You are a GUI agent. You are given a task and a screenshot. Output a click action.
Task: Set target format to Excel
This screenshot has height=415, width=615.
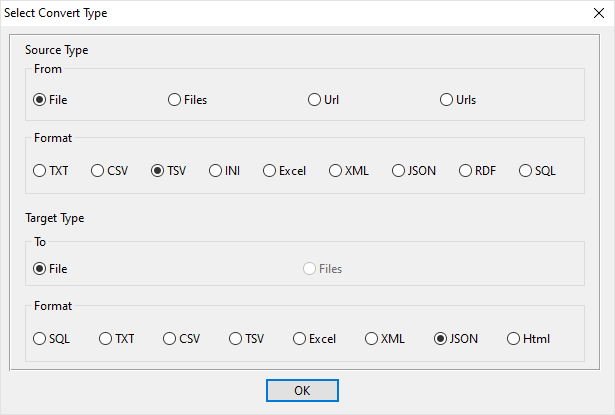300,339
